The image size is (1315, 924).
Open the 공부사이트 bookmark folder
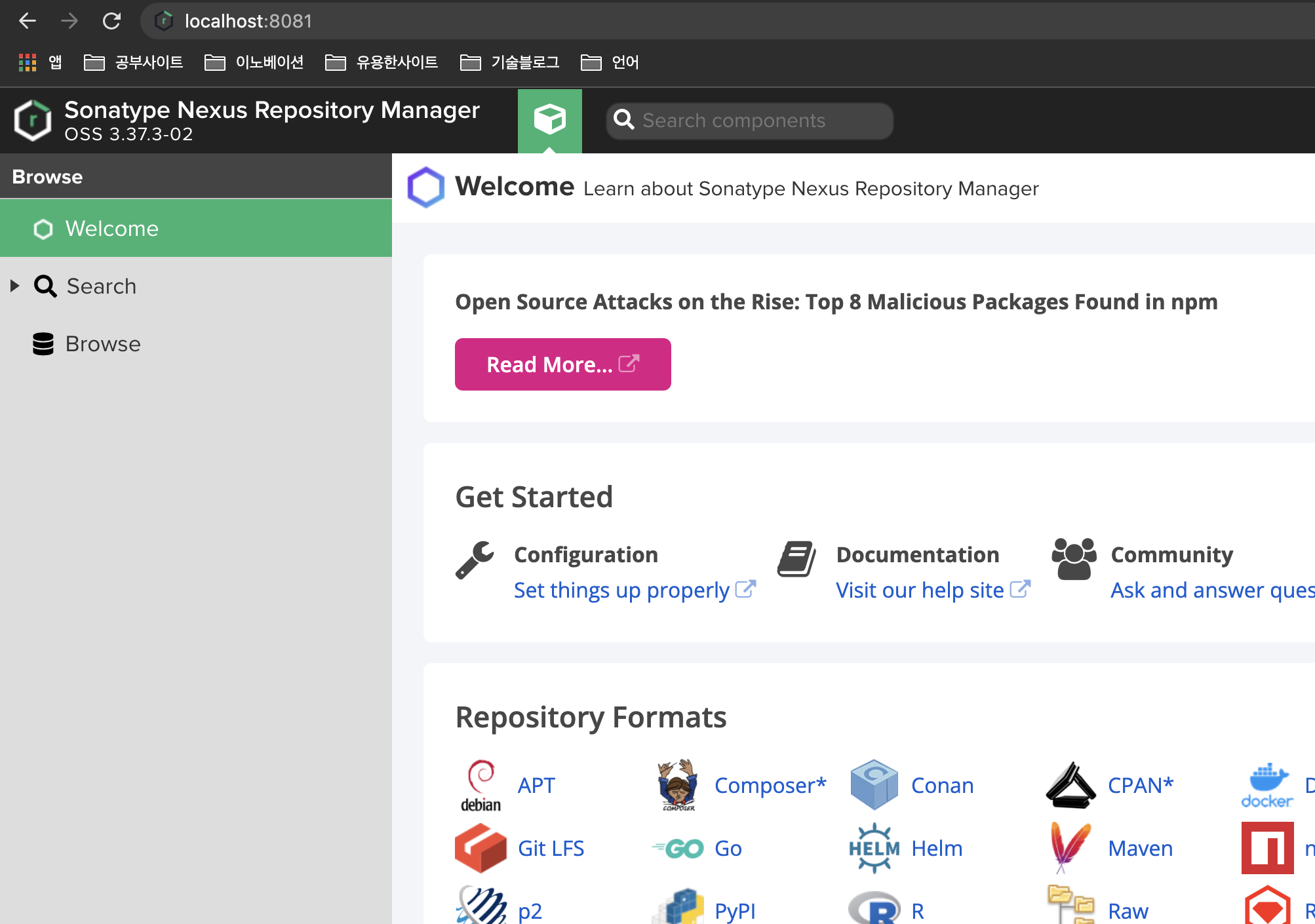click(x=134, y=62)
